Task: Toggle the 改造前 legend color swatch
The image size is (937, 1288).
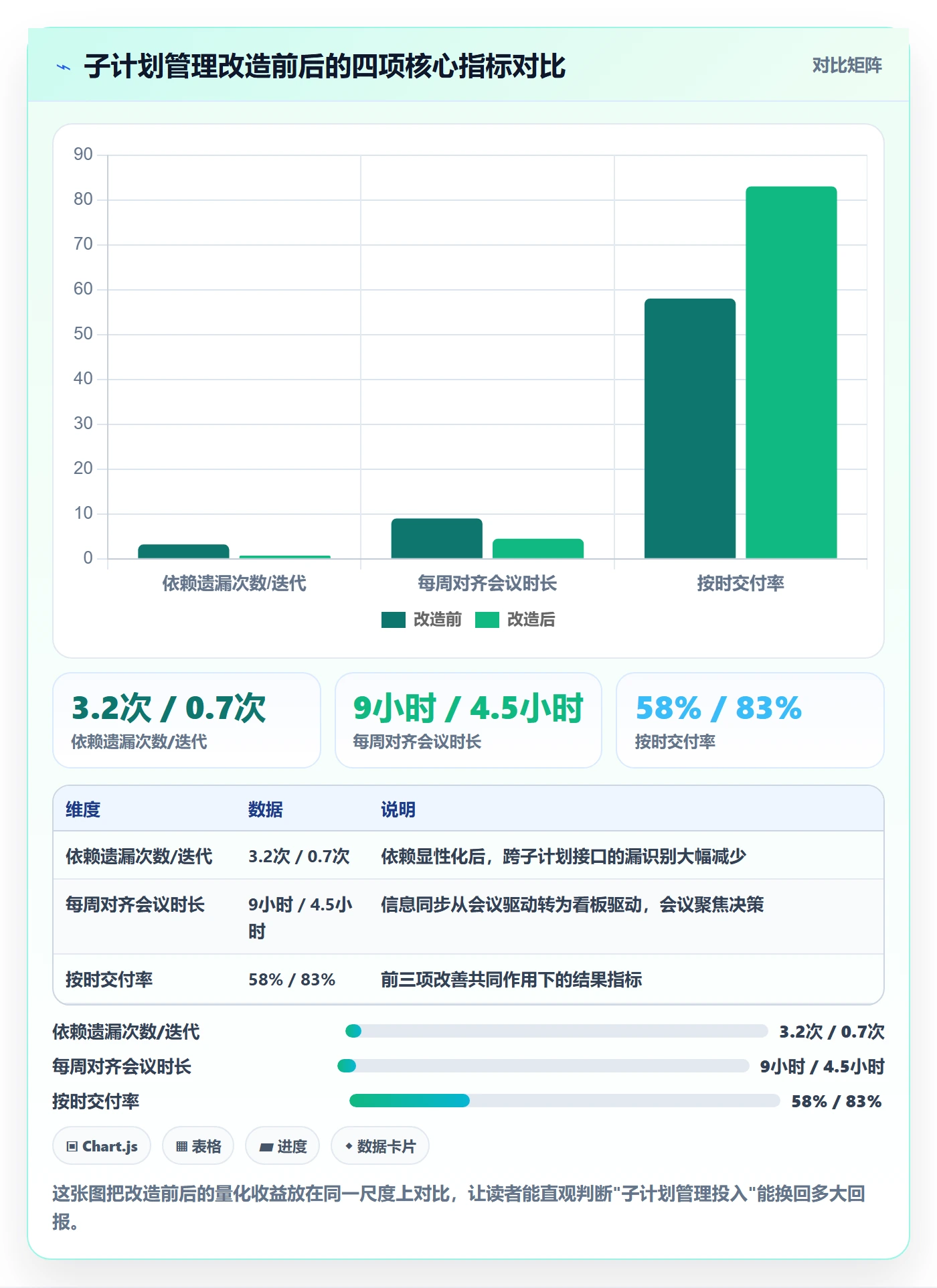Action: click(x=394, y=620)
